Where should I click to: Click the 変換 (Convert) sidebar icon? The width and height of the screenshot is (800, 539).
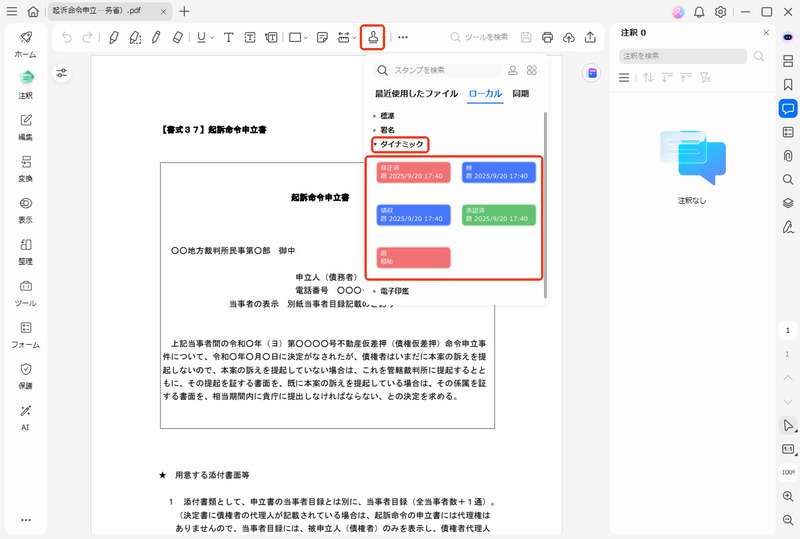pos(26,166)
